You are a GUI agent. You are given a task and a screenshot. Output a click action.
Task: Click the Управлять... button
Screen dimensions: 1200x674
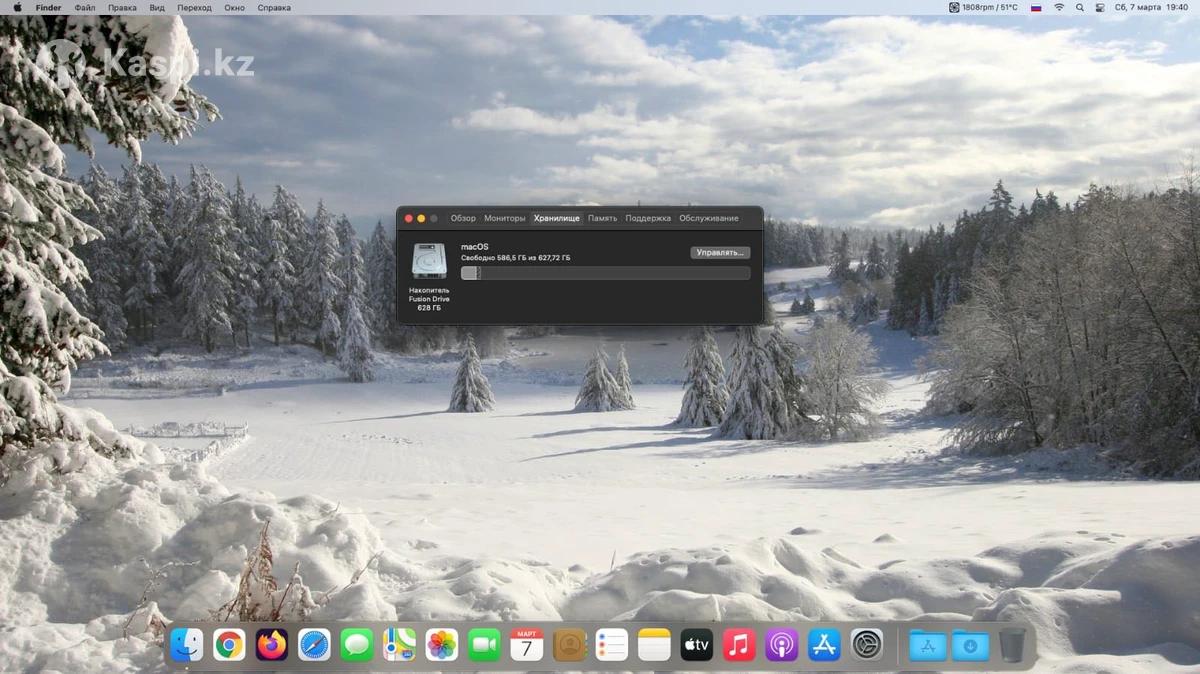720,253
